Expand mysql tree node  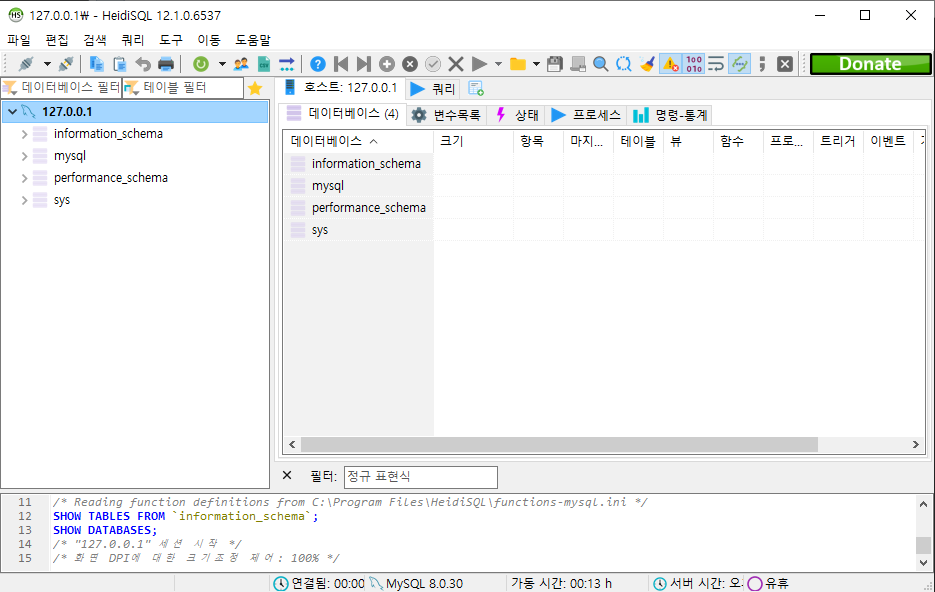(x=24, y=156)
